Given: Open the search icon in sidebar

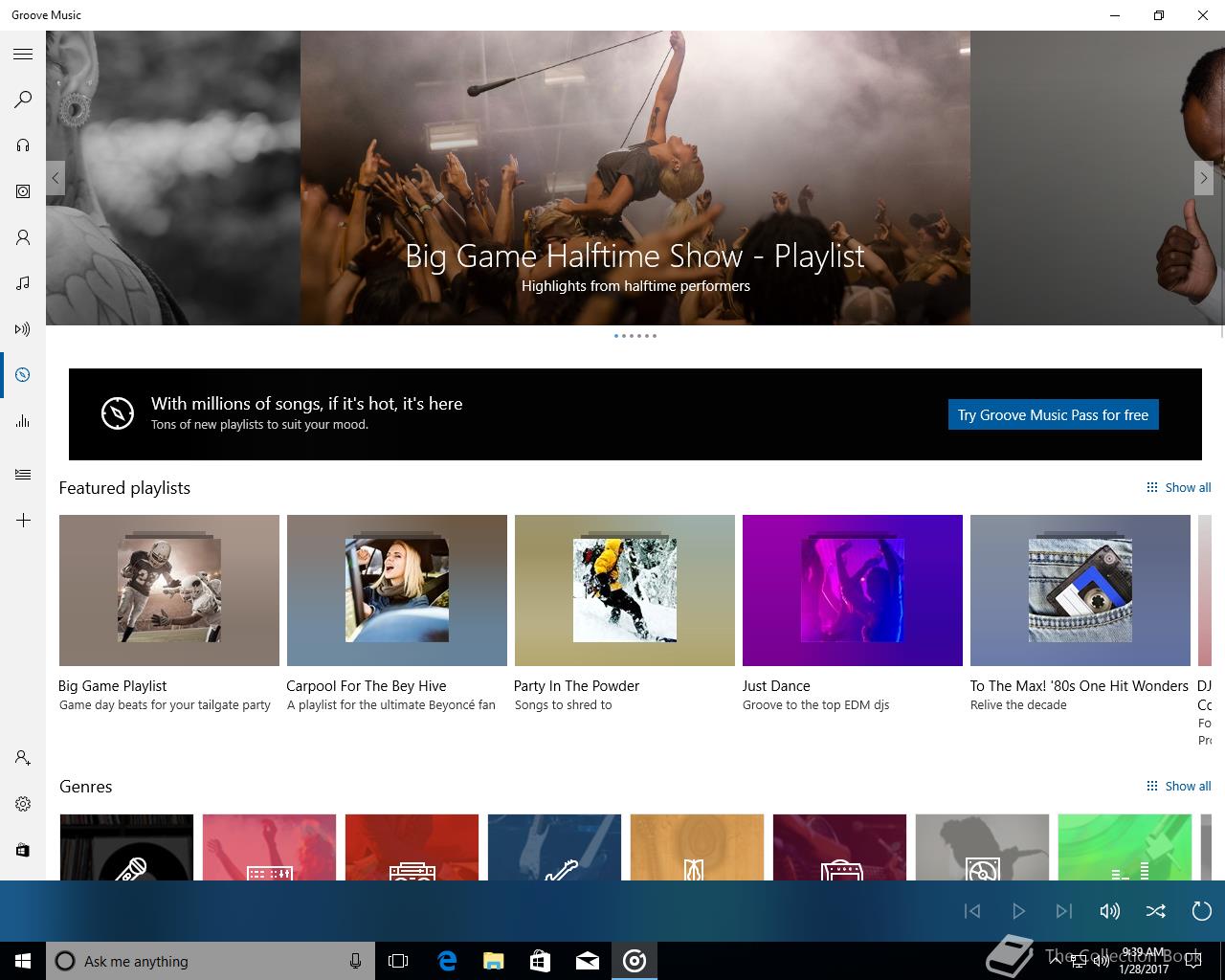Looking at the screenshot, I should 23,100.
